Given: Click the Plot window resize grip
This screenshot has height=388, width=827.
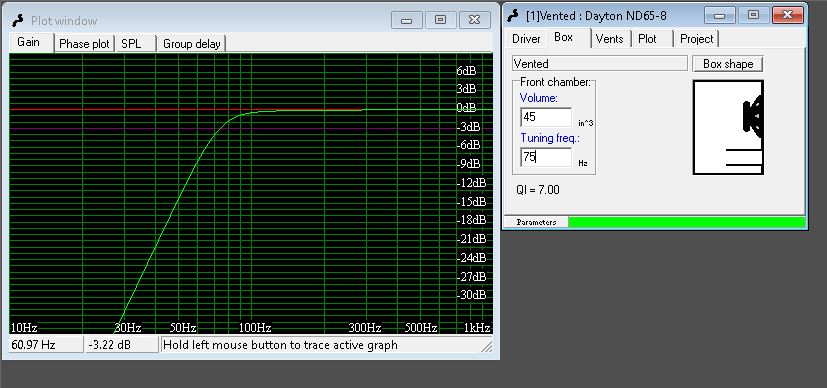Looking at the screenshot, I should point(486,346).
